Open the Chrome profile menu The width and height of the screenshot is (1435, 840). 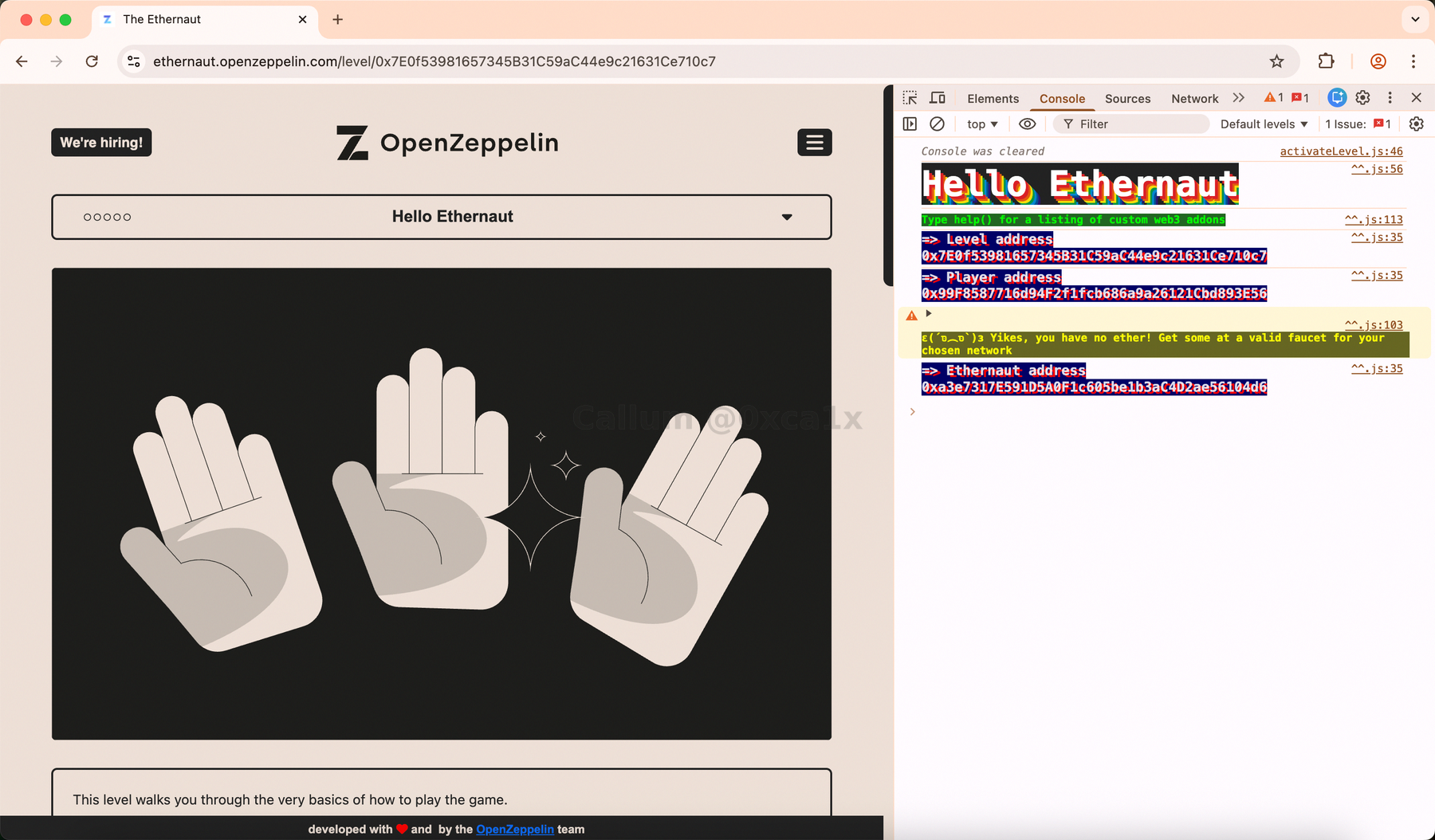[1378, 61]
